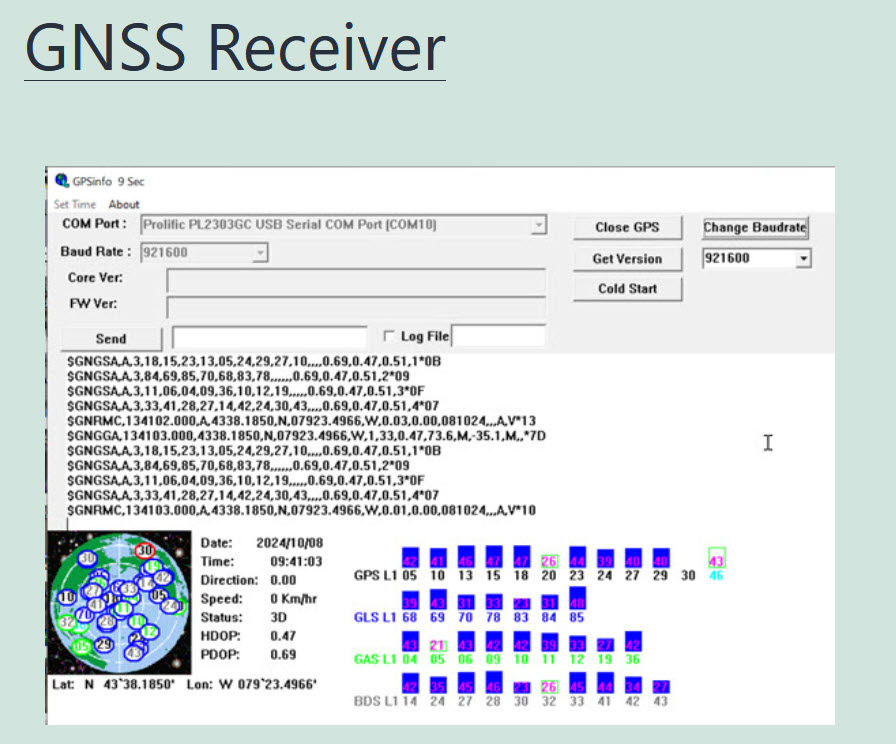The image size is (896, 744).
Task: Open the Baud Rate dropdown
Action: coord(260,253)
